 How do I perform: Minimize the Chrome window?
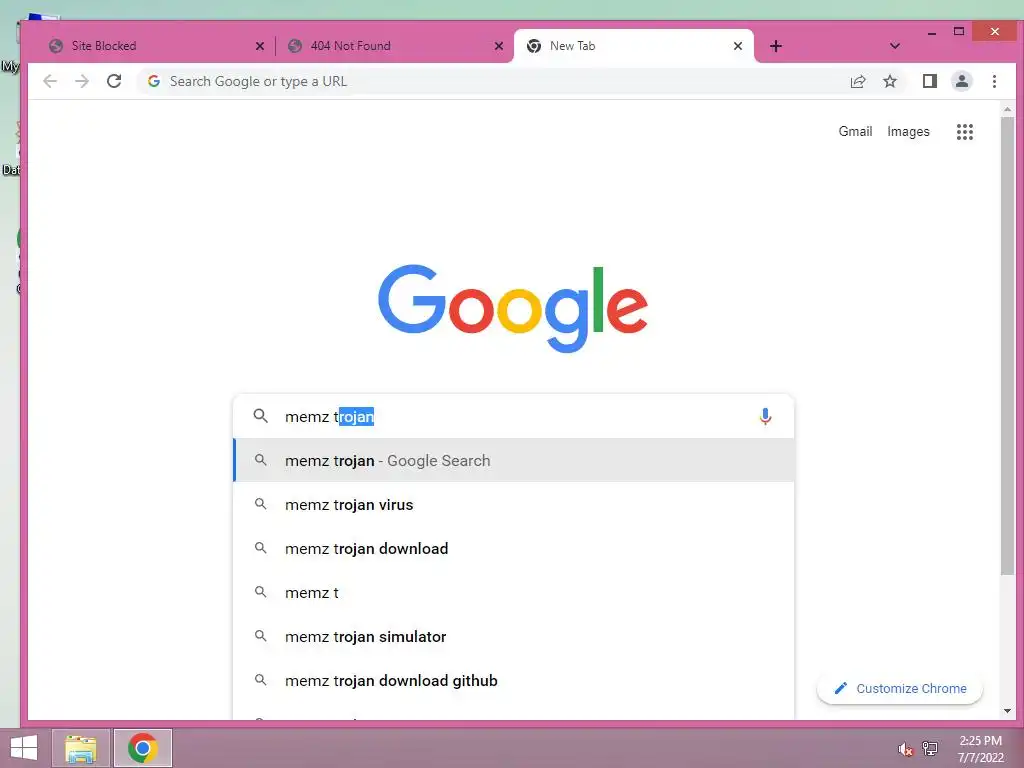932,32
